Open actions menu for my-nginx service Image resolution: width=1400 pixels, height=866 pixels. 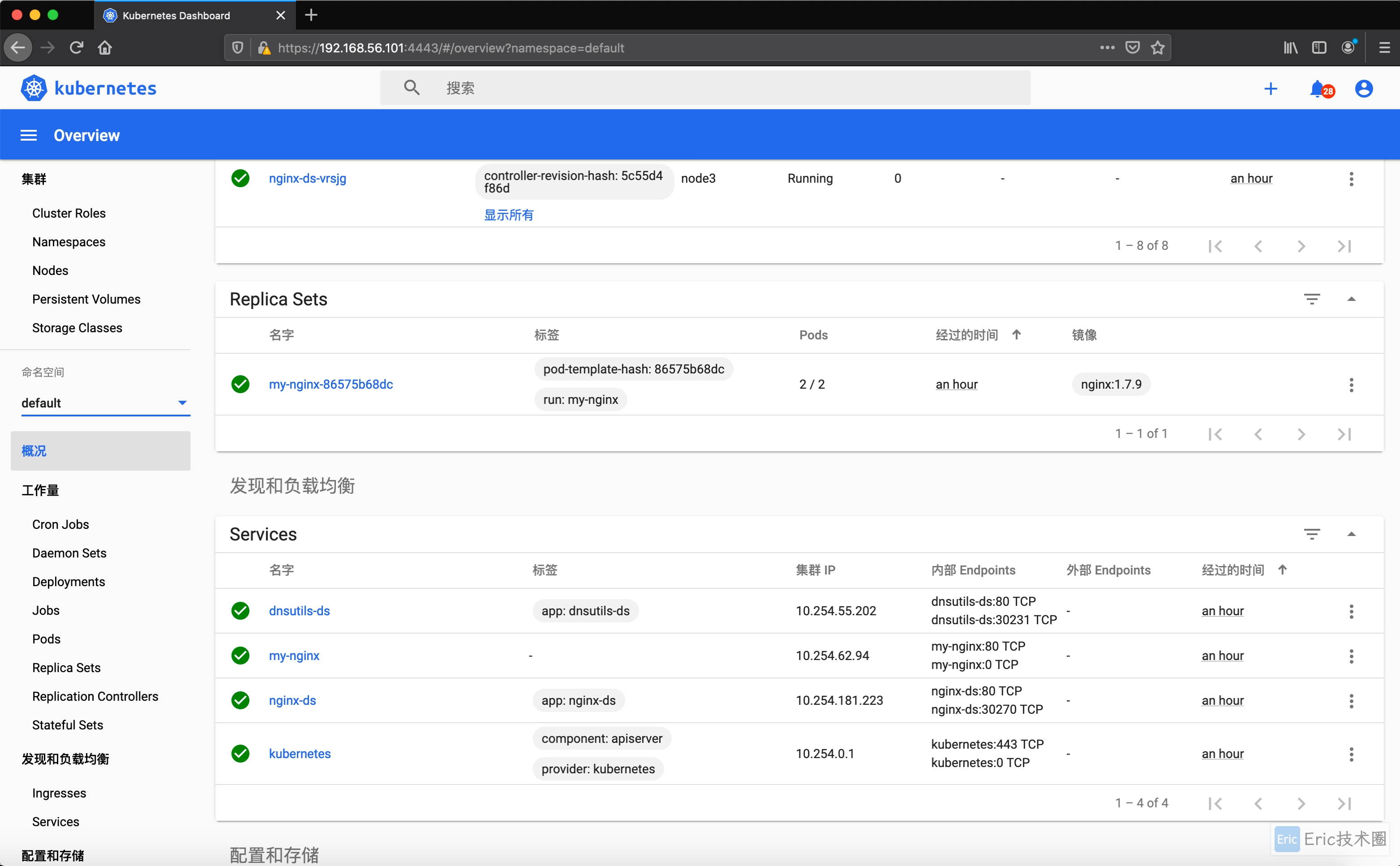1351,656
